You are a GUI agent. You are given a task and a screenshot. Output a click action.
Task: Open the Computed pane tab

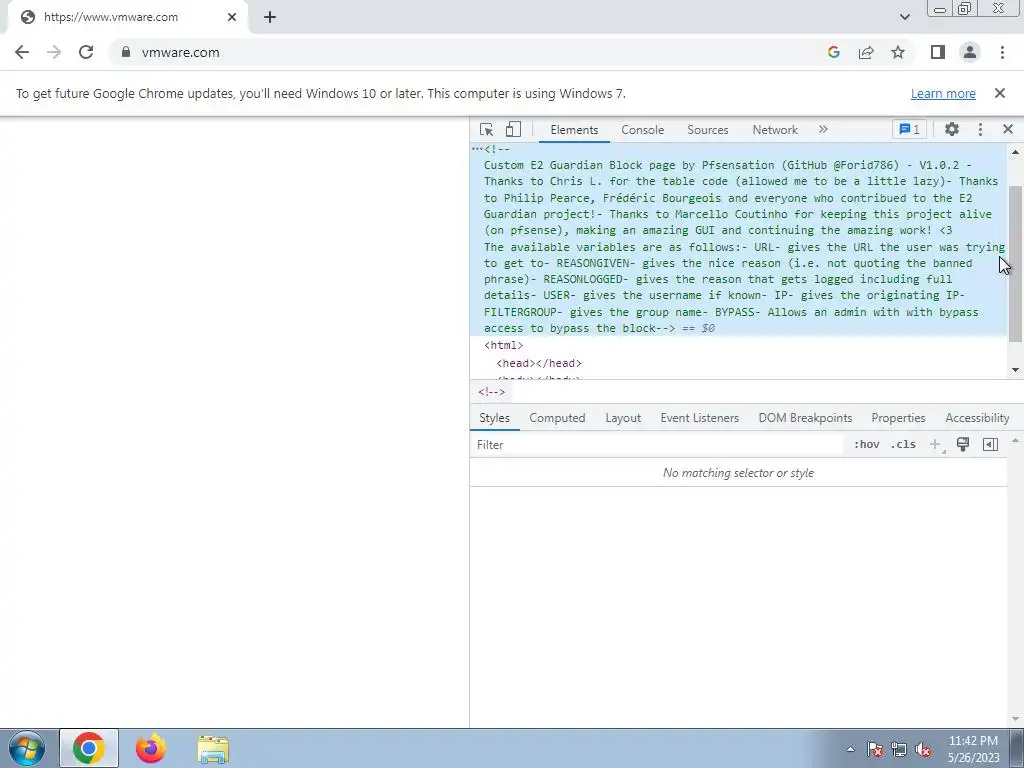click(x=557, y=418)
